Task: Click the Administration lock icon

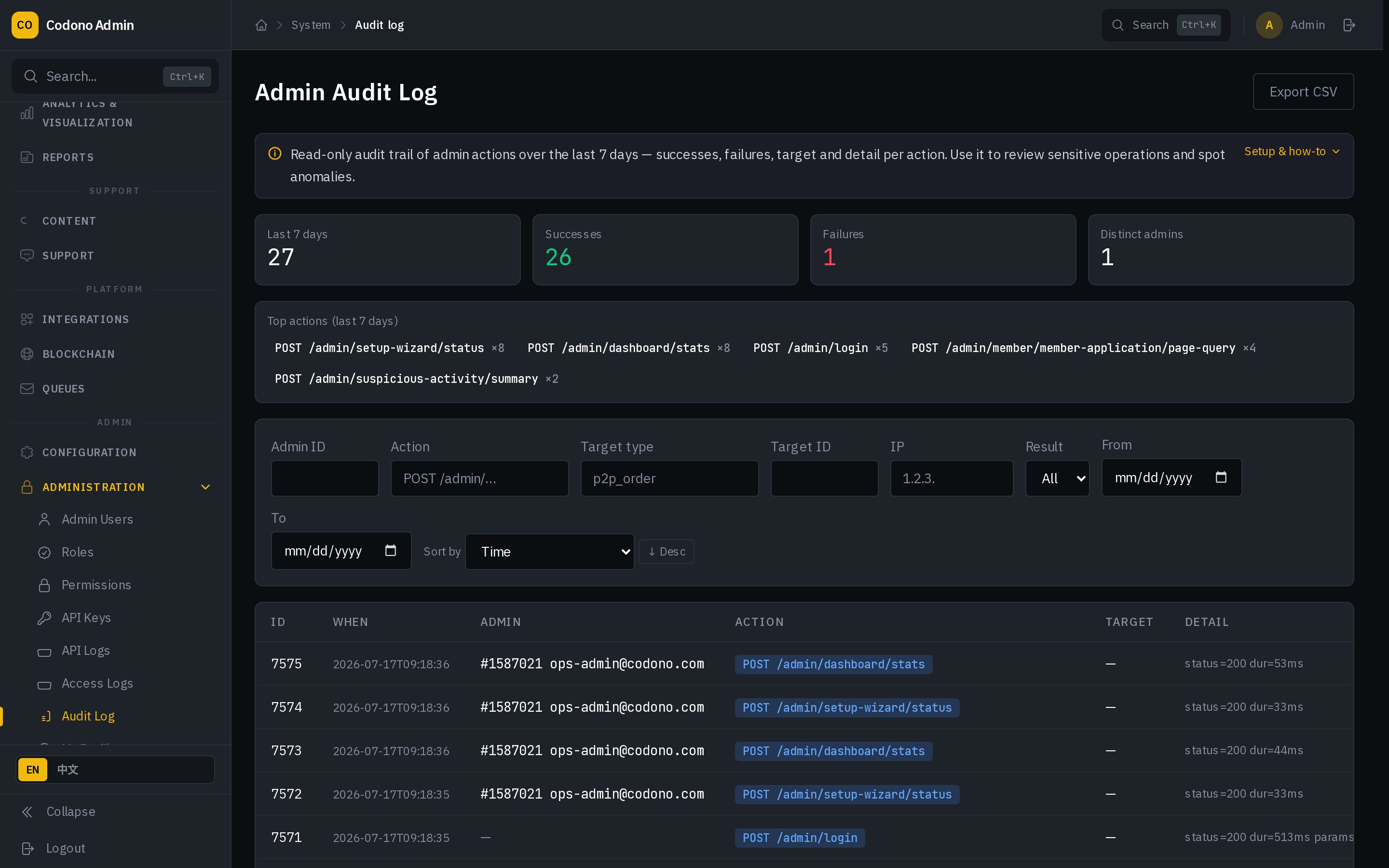Action: (27, 488)
